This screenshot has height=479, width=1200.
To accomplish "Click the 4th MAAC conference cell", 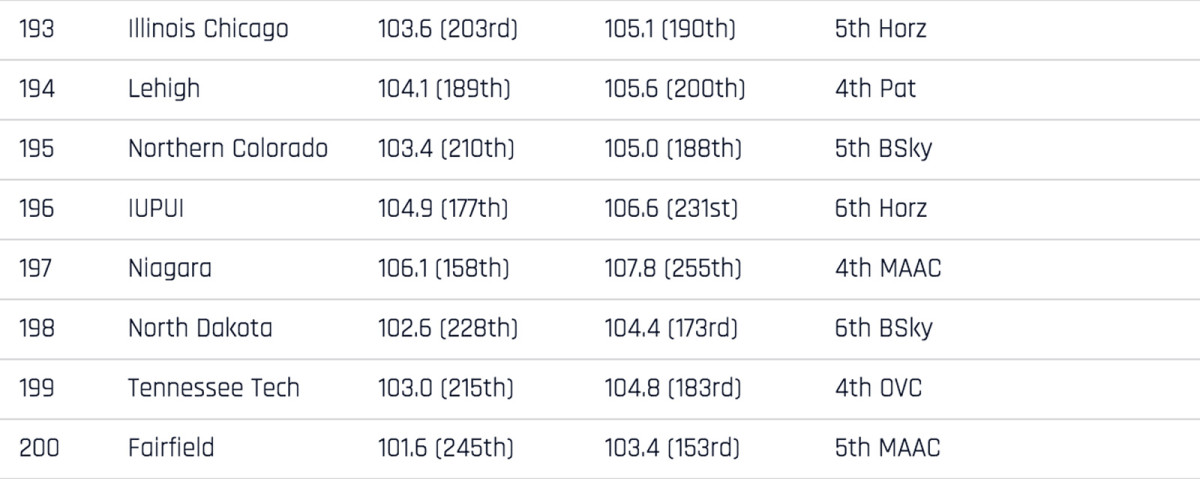I will [x=888, y=268].
